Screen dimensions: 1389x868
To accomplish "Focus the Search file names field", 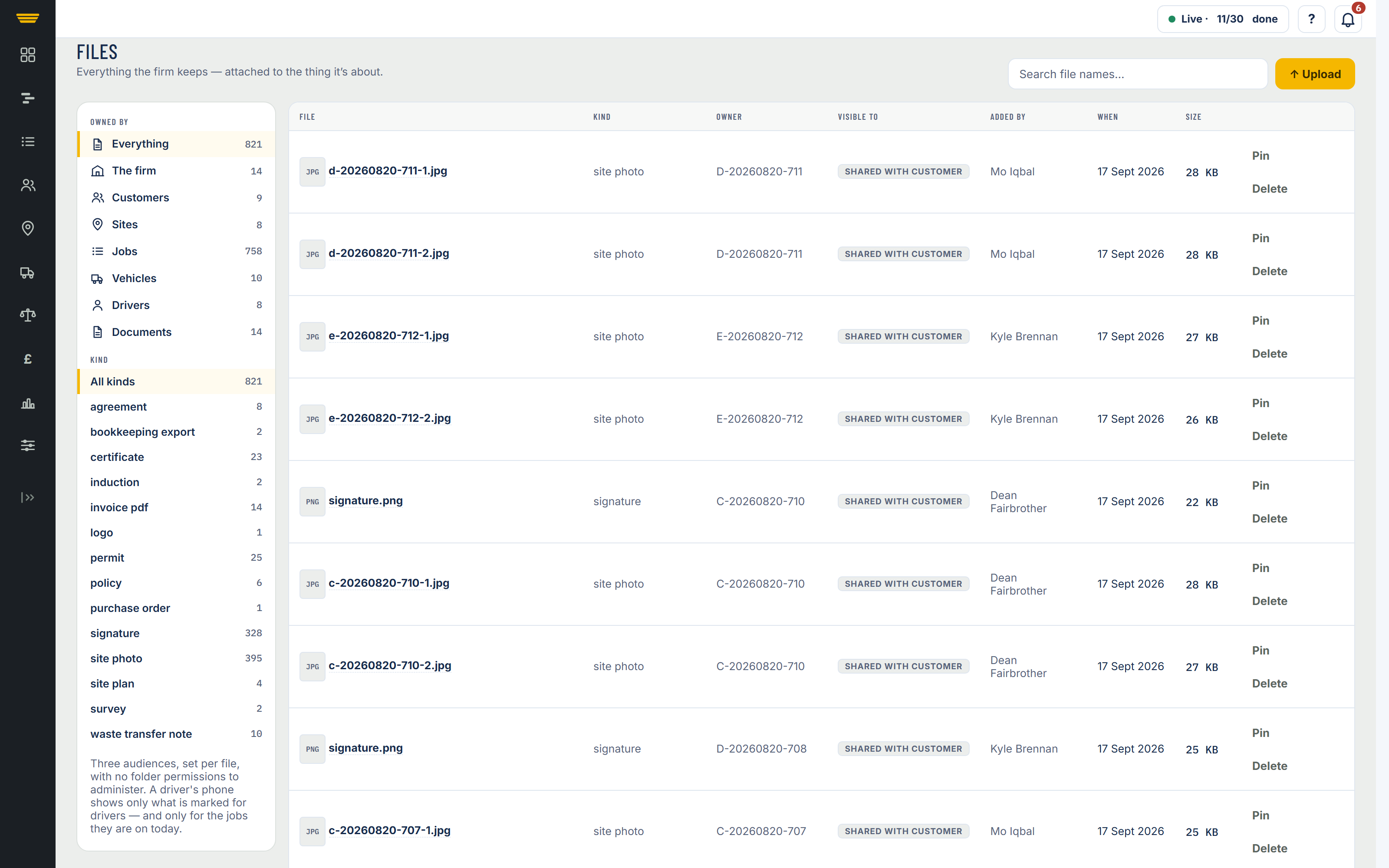I will point(1138,74).
